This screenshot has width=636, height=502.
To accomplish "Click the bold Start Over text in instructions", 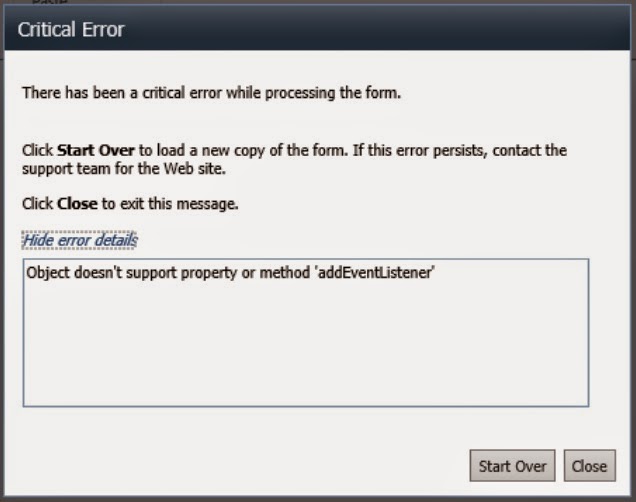I will (x=96, y=150).
